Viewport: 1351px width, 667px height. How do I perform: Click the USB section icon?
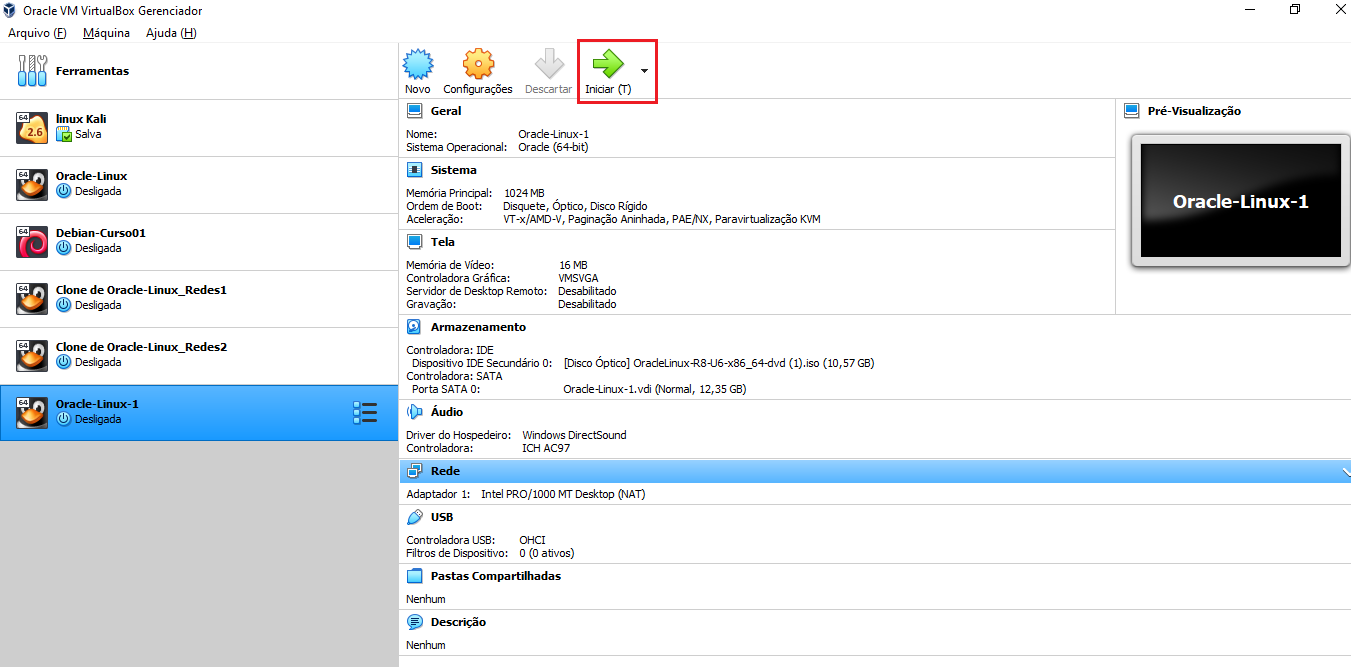(415, 517)
